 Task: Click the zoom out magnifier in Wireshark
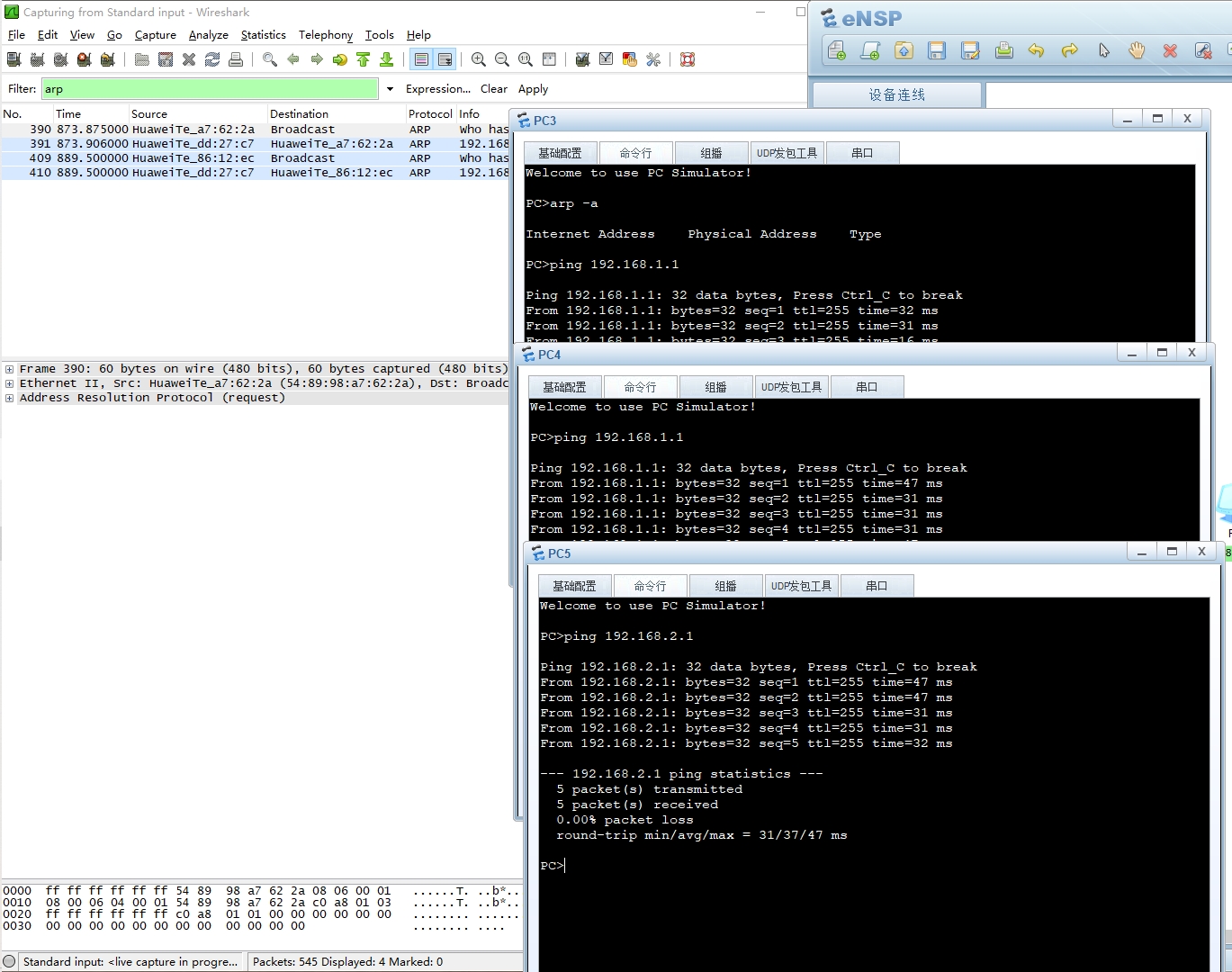coord(502,59)
